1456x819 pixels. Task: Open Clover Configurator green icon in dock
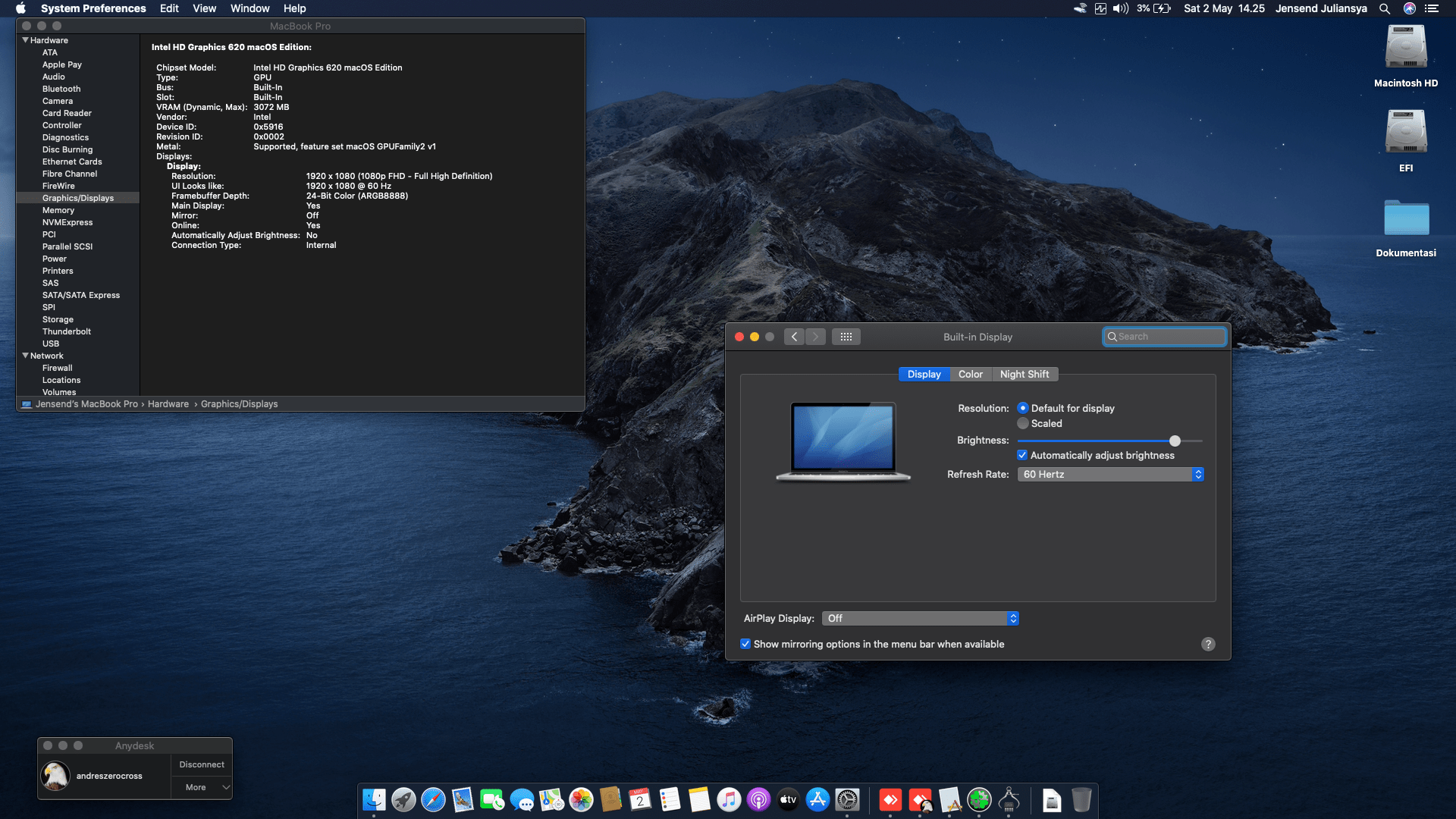pos(979,799)
